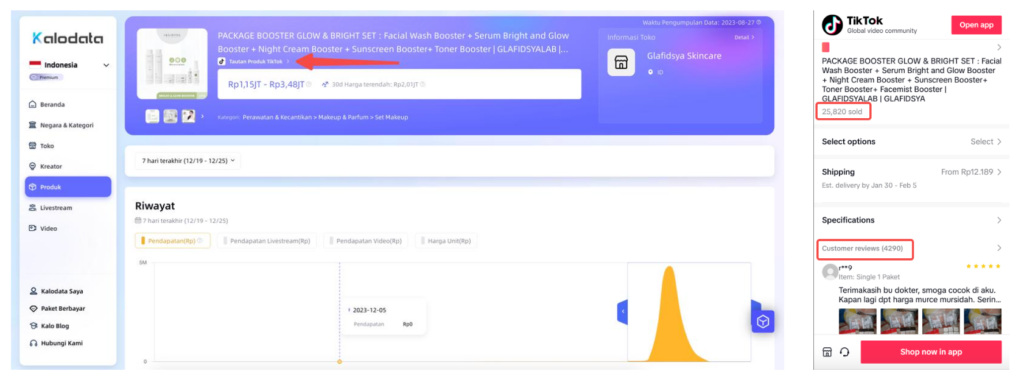Open the floating blue cube widget icon

pyautogui.click(x=762, y=321)
